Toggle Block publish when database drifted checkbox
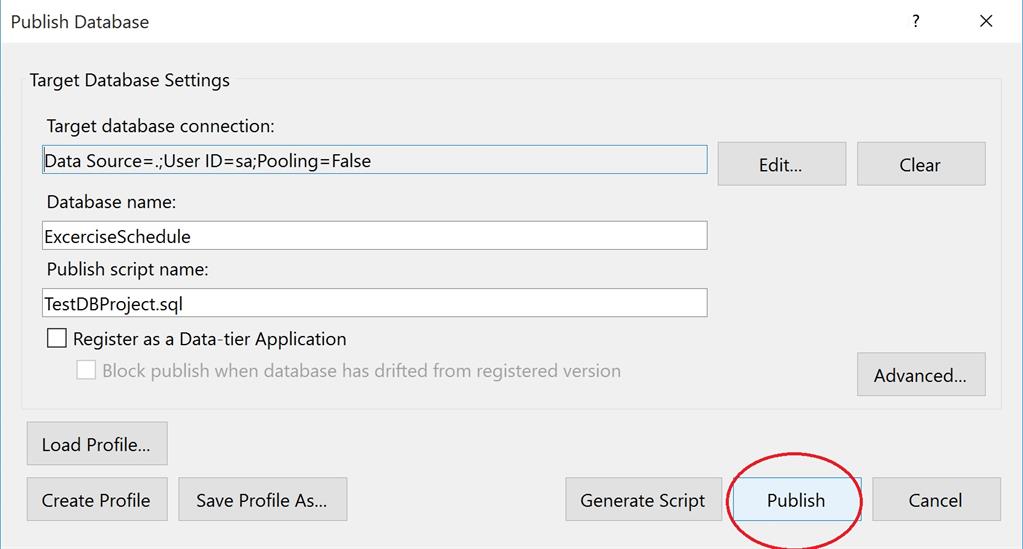The width and height of the screenshot is (1023, 549). point(87,370)
